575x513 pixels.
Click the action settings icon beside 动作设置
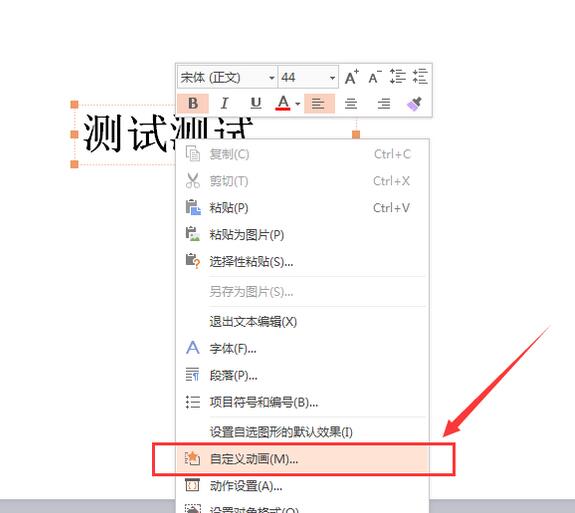point(192,485)
